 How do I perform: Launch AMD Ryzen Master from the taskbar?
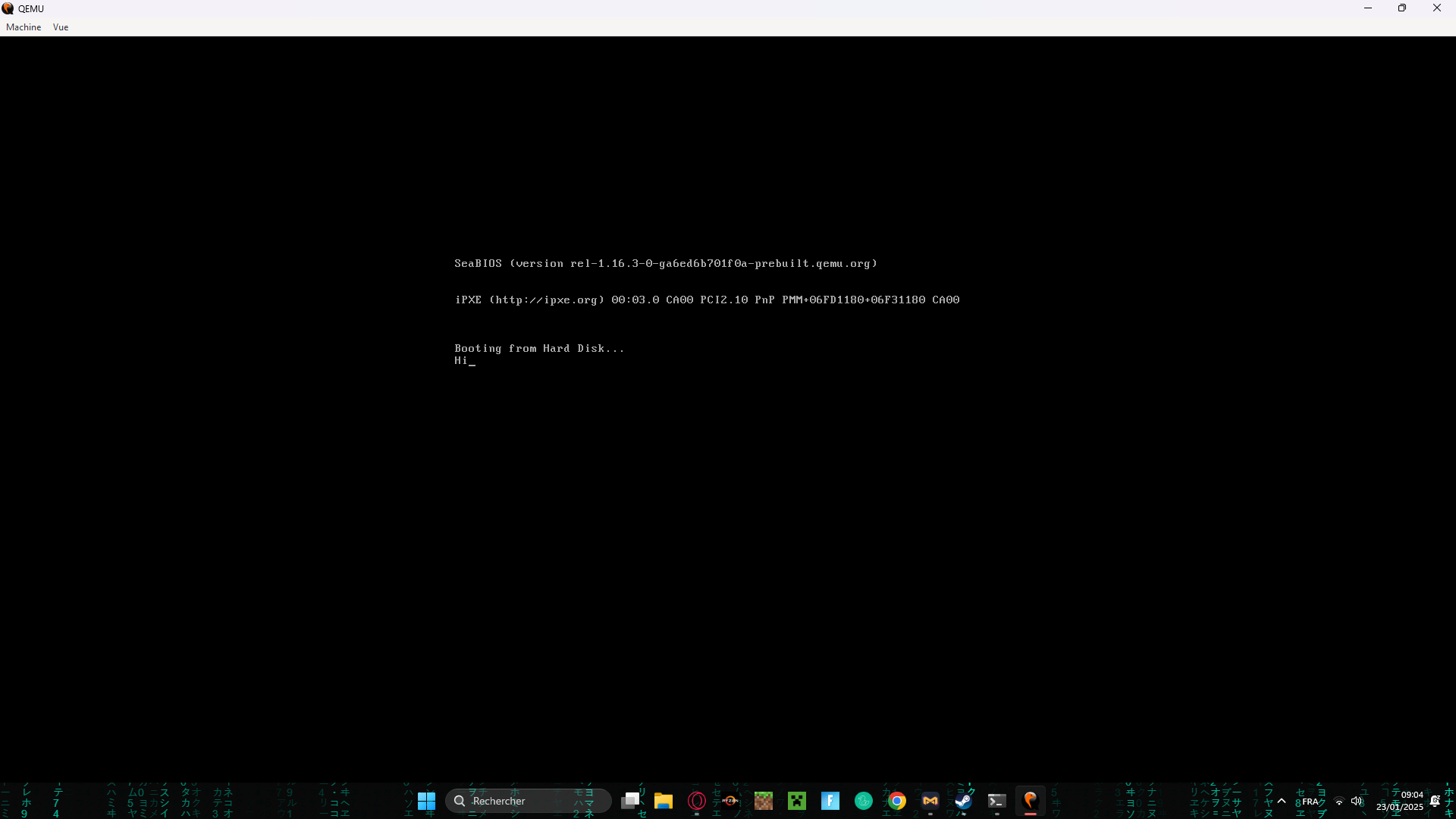[x=730, y=800]
